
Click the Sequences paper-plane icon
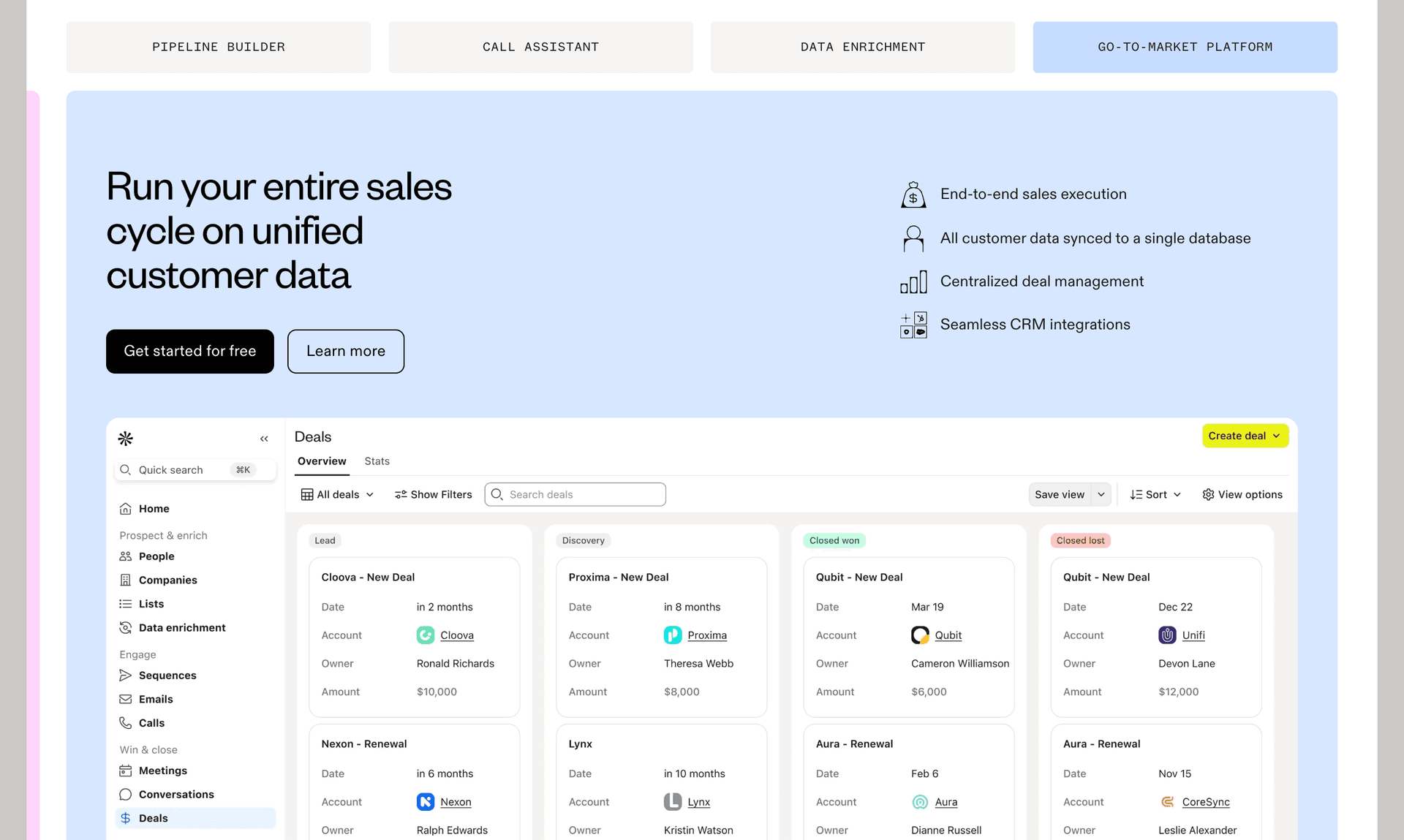(126, 676)
